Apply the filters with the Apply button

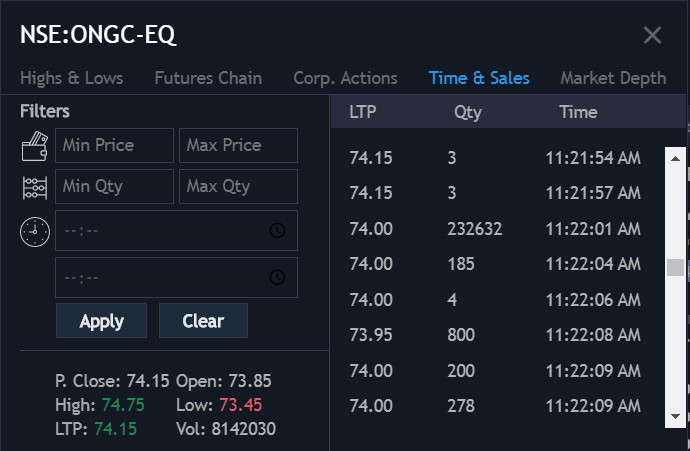click(101, 321)
